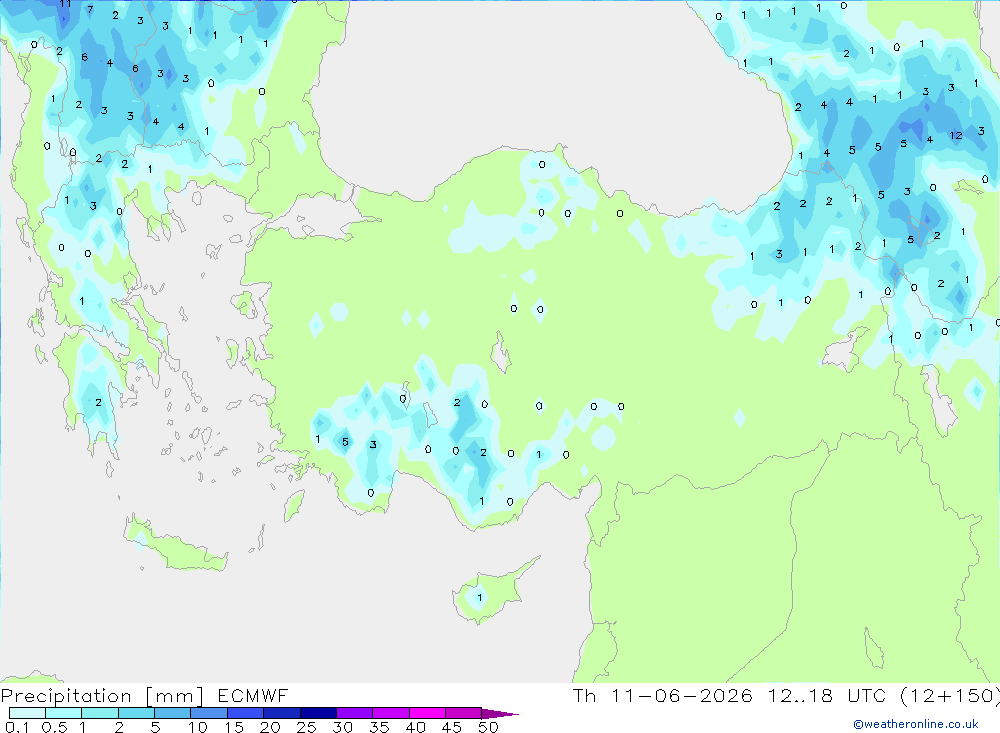Click the '0.5' legend scale label

[x=54, y=727]
